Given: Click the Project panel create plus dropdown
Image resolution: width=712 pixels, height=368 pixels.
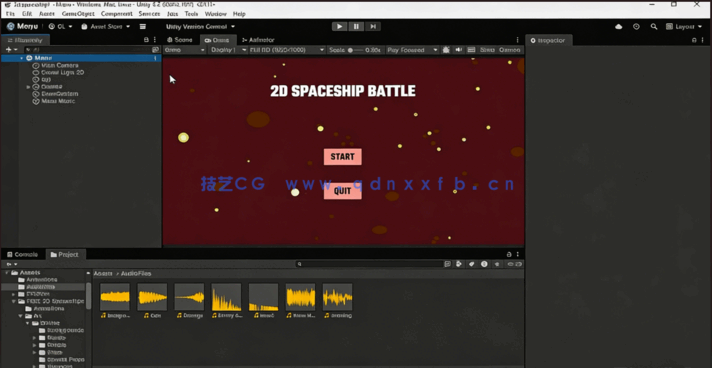Looking at the screenshot, I should click(11, 264).
